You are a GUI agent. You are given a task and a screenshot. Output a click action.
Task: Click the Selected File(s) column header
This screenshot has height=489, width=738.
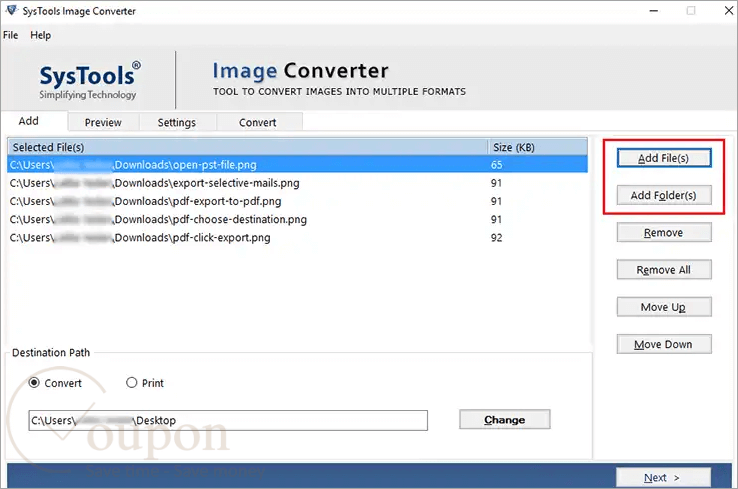[x=248, y=147]
